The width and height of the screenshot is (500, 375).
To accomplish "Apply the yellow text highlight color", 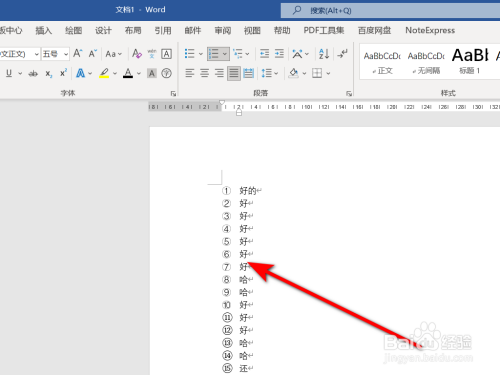I will pyautogui.click(x=104, y=73).
